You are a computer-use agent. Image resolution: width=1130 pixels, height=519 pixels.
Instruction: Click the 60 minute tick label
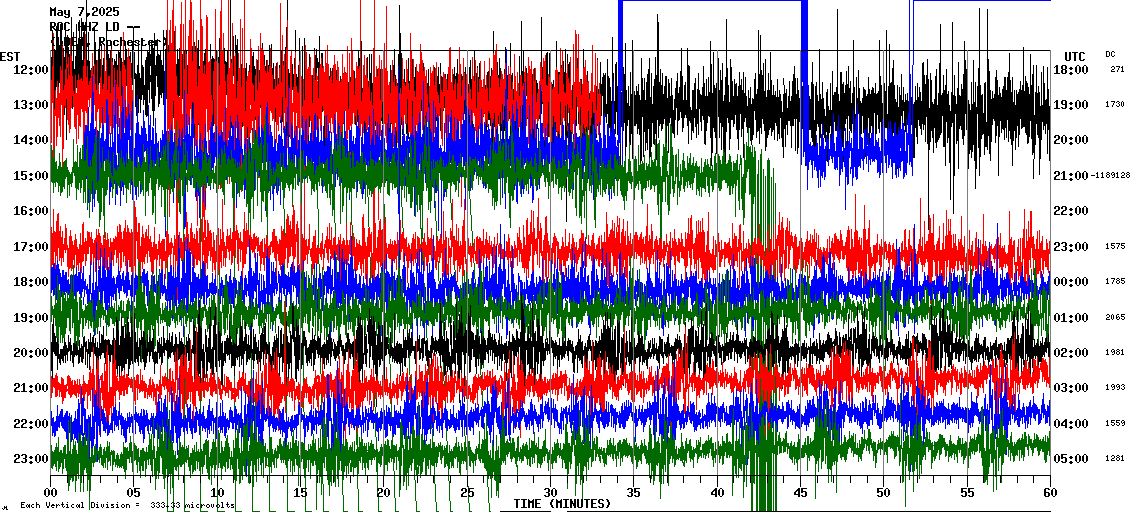(1049, 493)
